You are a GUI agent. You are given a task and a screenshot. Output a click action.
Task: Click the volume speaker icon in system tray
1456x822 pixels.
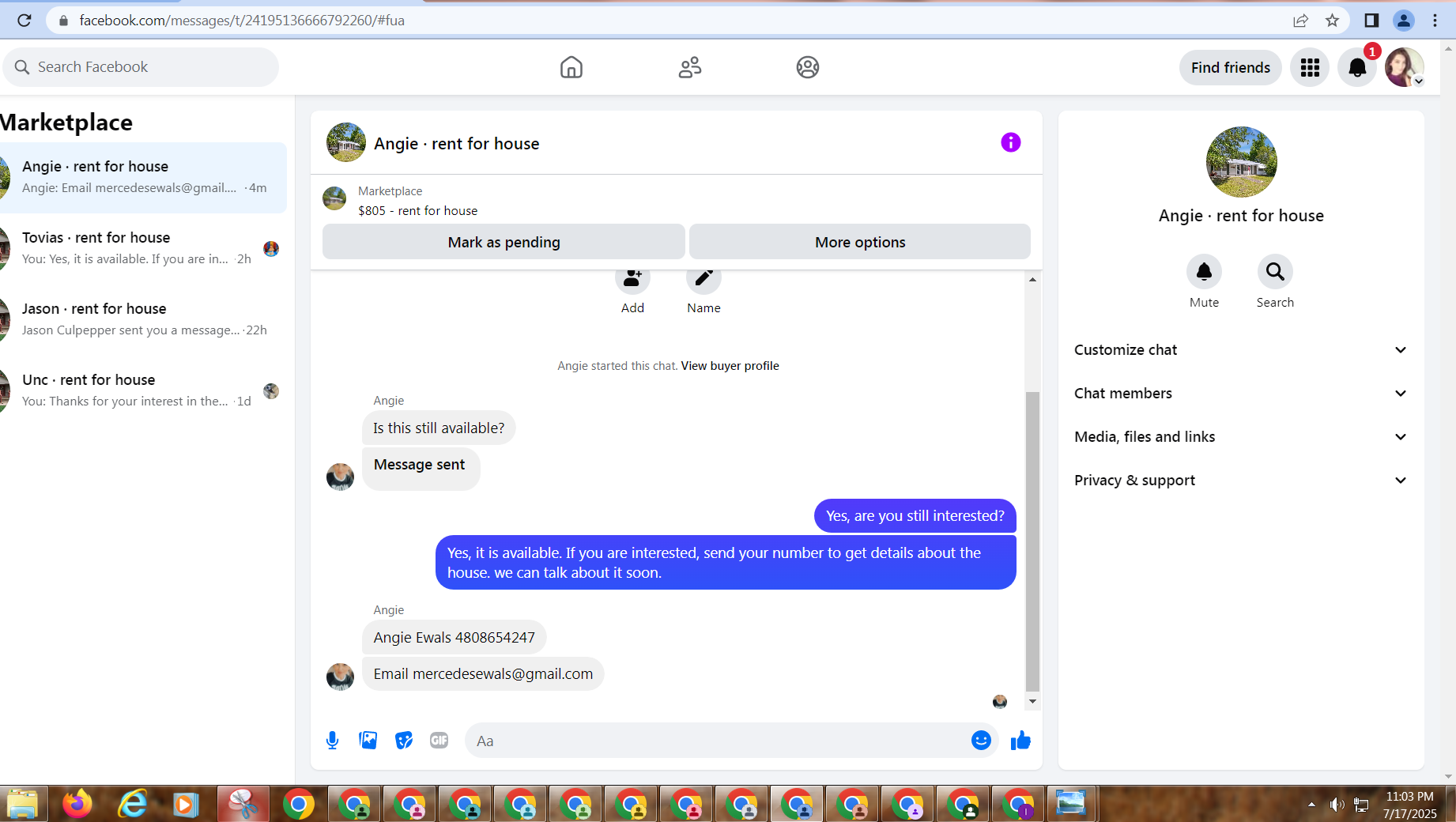pos(1337,805)
